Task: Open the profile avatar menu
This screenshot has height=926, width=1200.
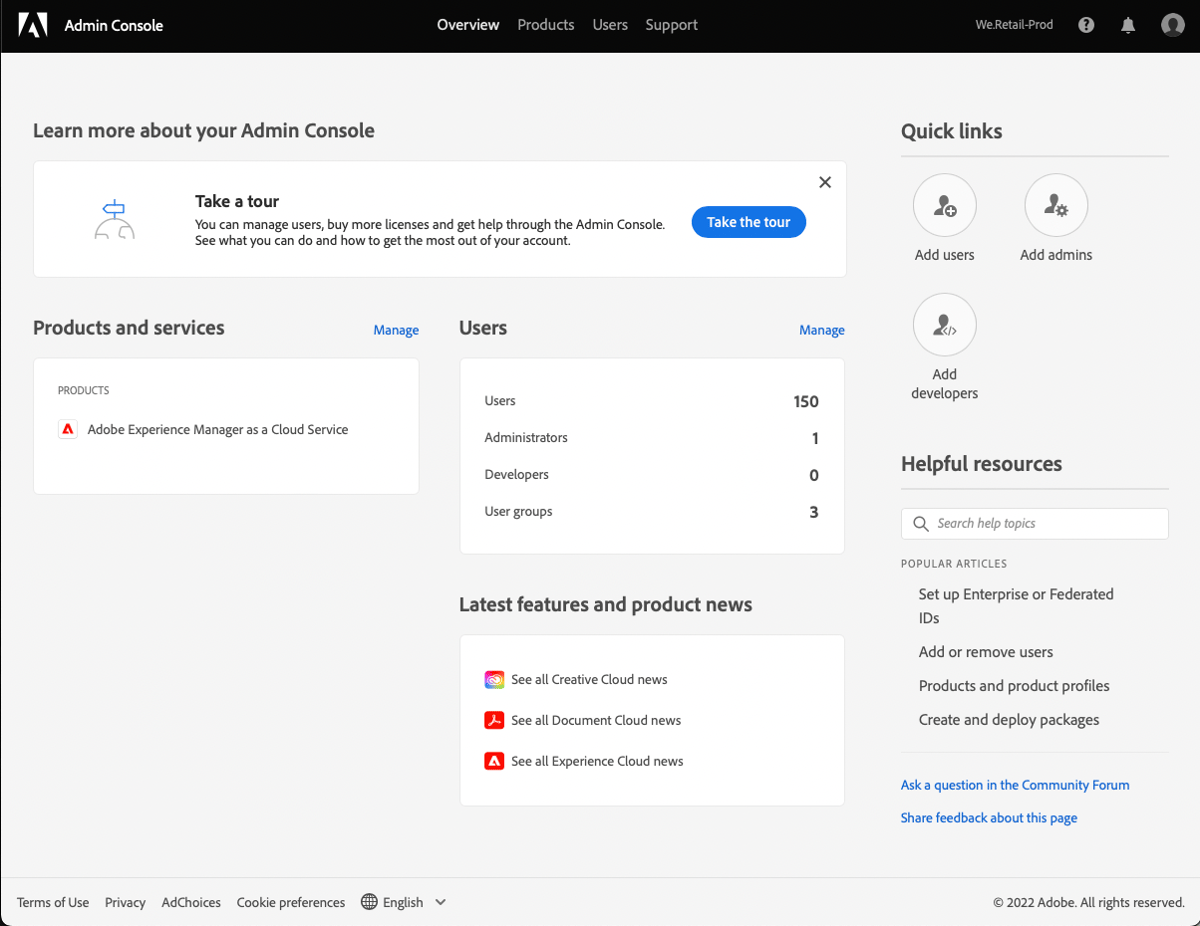Action: pos(1172,24)
